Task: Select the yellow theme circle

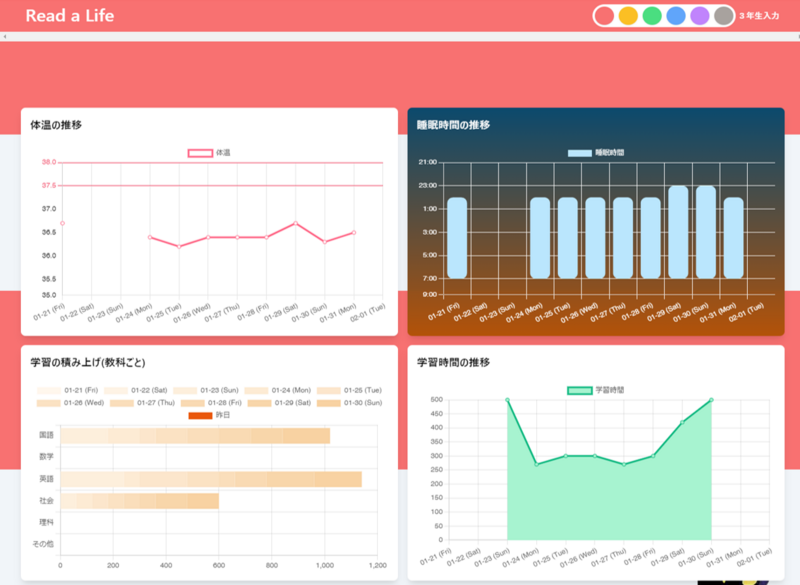Action: (x=628, y=16)
